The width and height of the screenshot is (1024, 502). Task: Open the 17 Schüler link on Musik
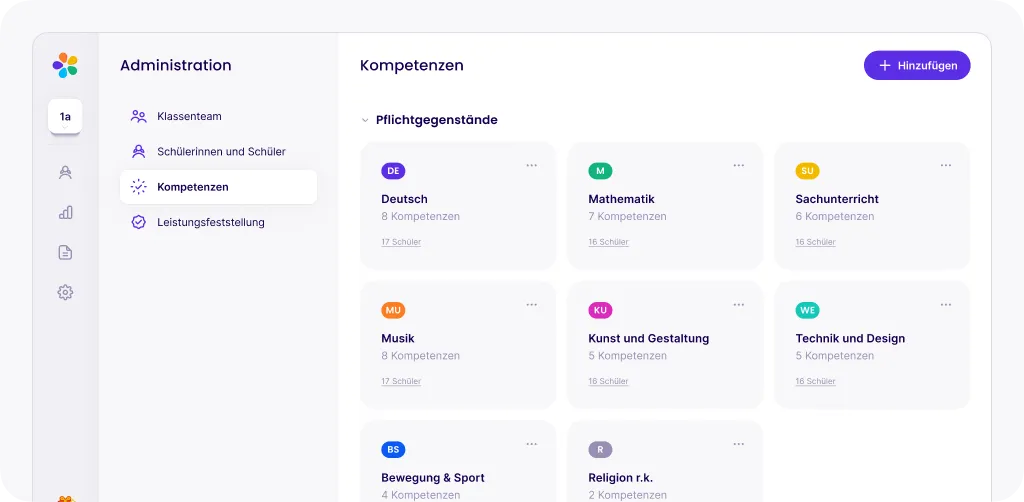pos(401,381)
